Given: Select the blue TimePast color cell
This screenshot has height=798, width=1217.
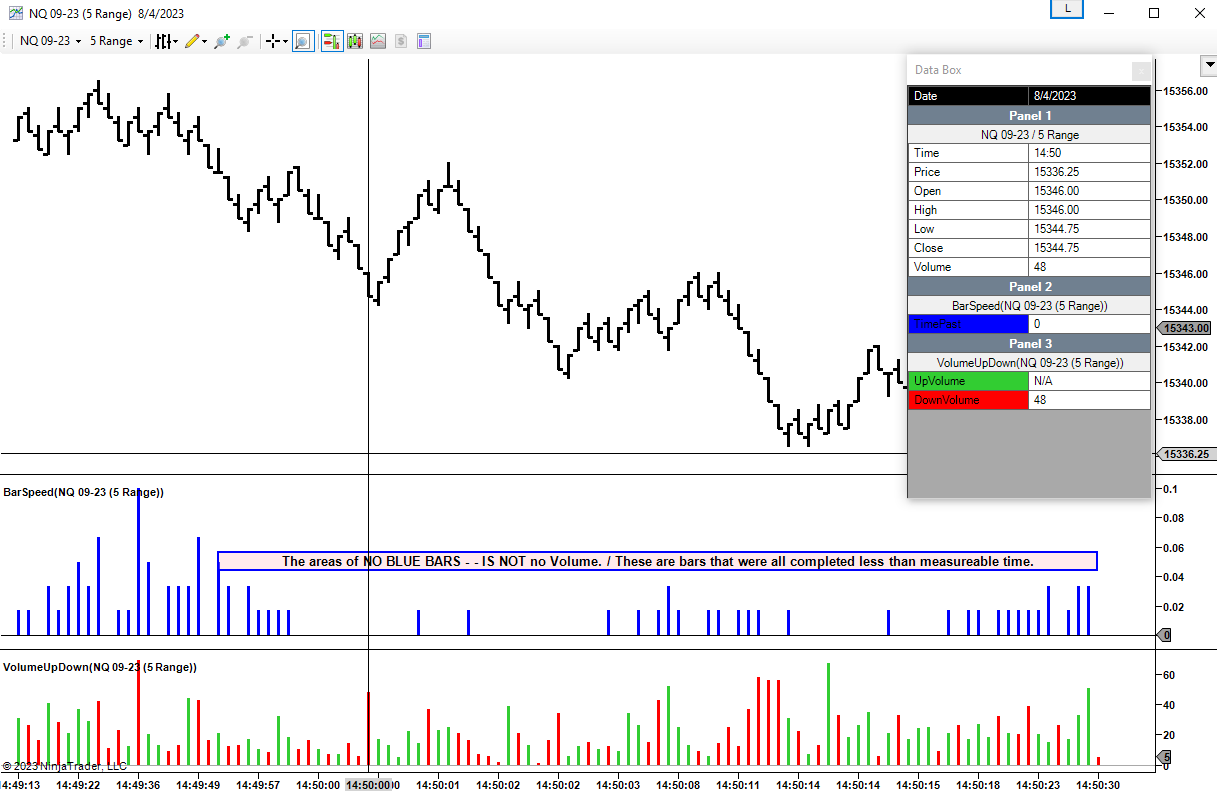Looking at the screenshot, I should coord(968,324).
